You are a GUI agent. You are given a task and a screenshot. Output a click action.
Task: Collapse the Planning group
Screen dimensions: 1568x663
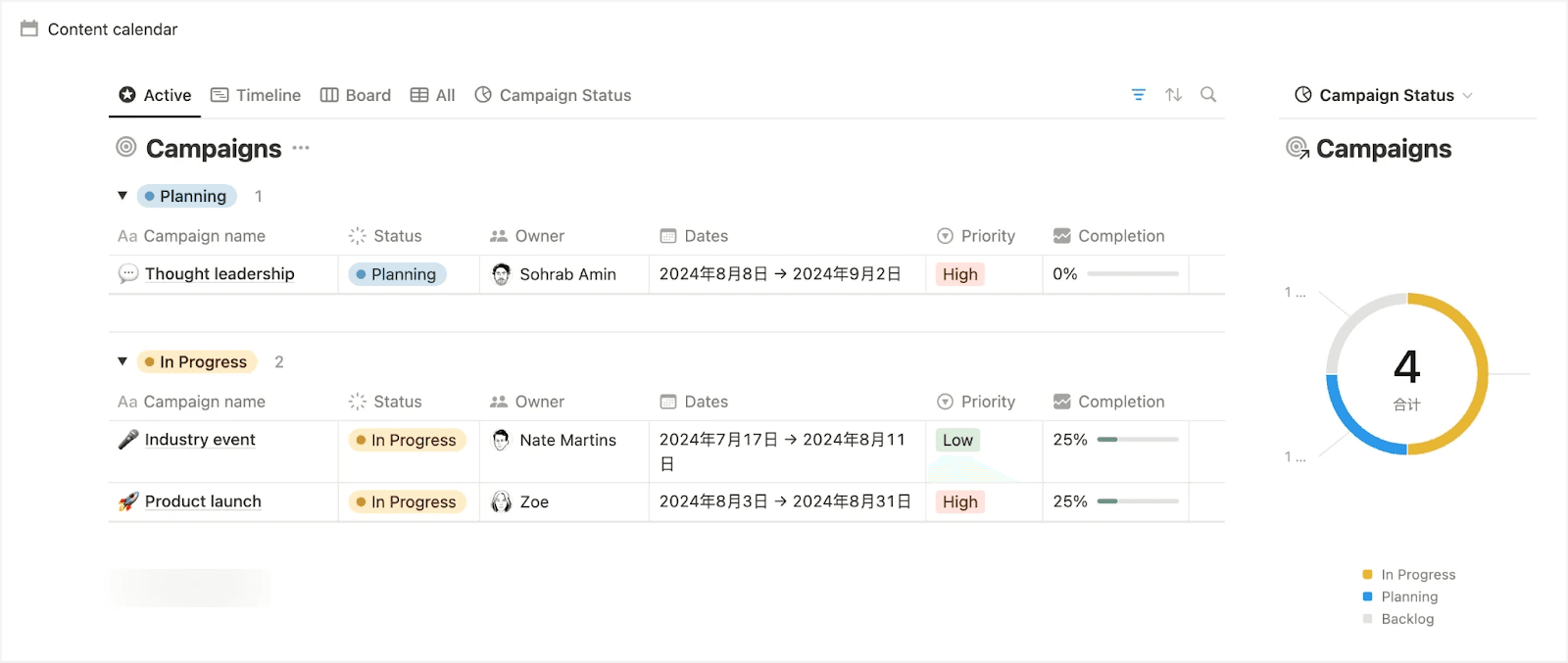(122, 196)
